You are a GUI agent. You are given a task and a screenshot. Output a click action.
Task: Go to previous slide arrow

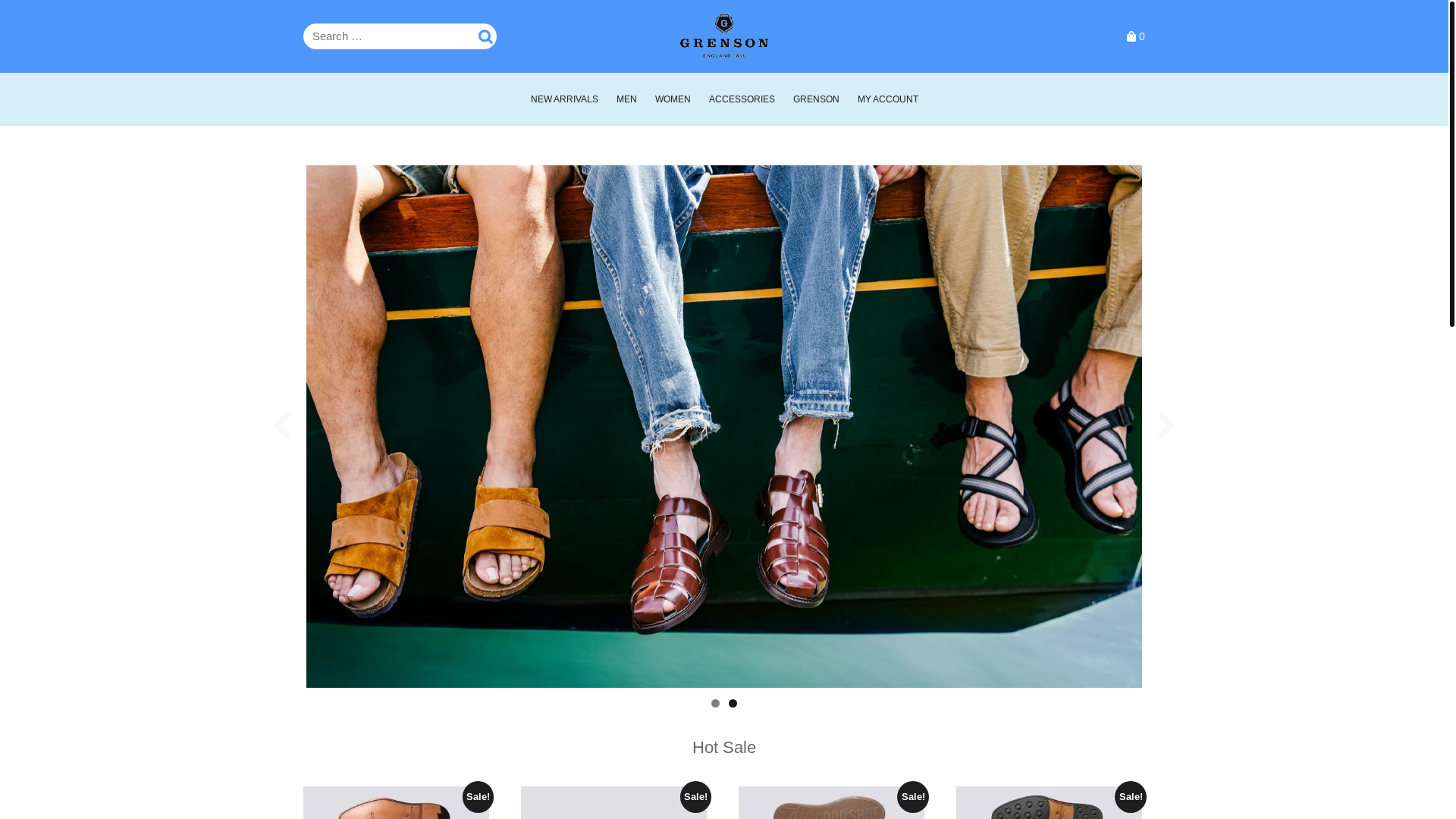pyautogui.click(x=283, y=425)
